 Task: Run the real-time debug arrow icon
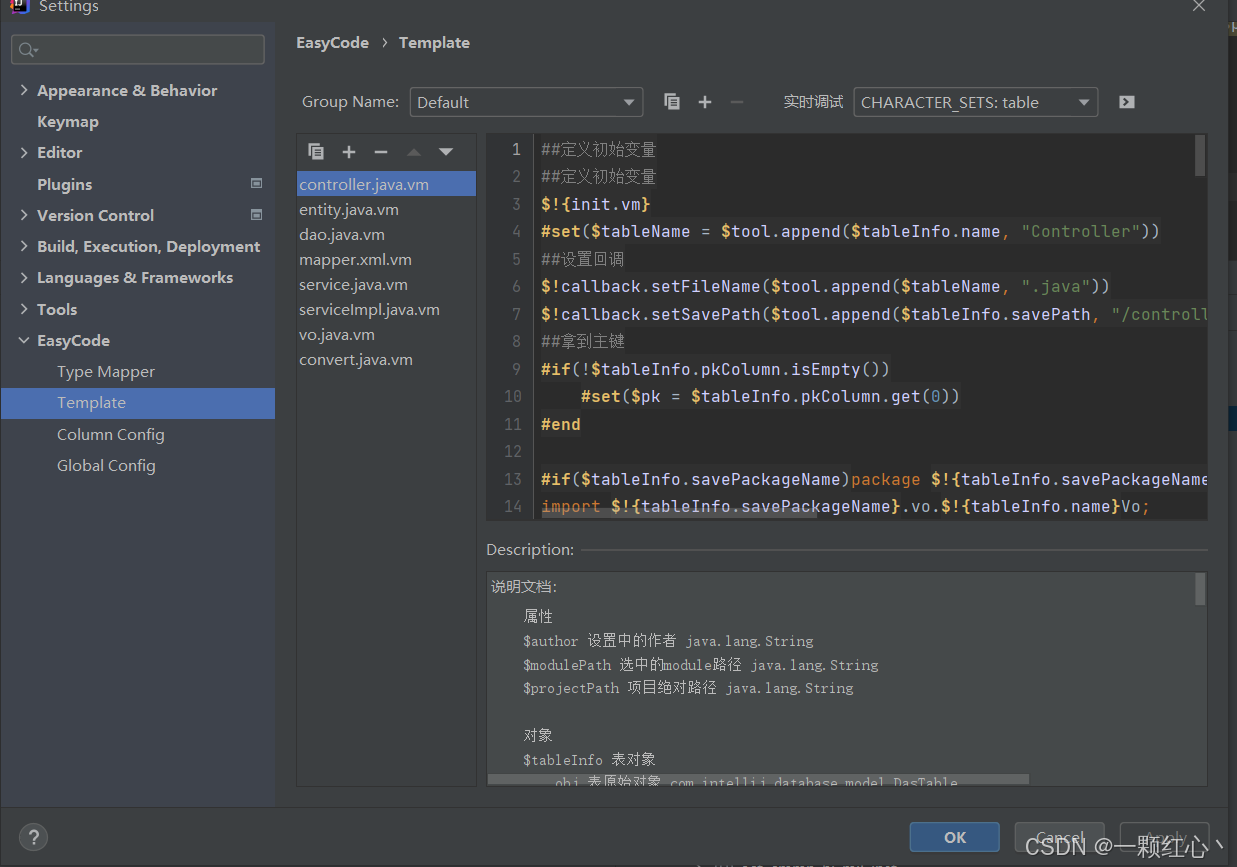1127,102
